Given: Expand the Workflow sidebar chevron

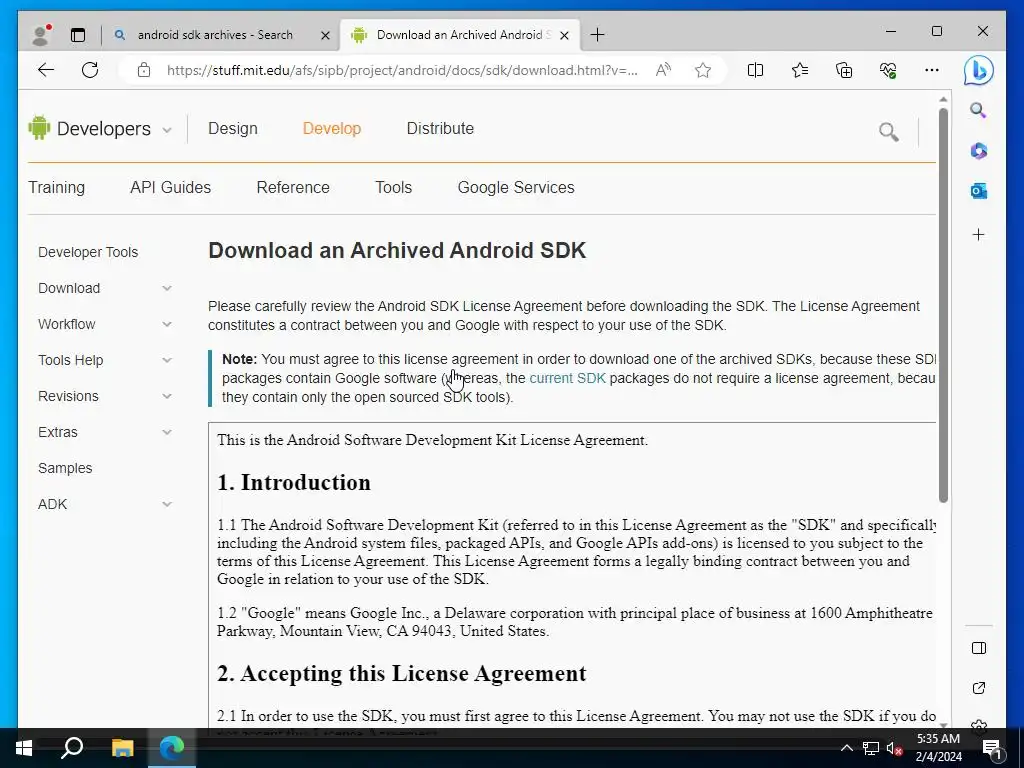Looking at the screenshot, I should point(167,324).
